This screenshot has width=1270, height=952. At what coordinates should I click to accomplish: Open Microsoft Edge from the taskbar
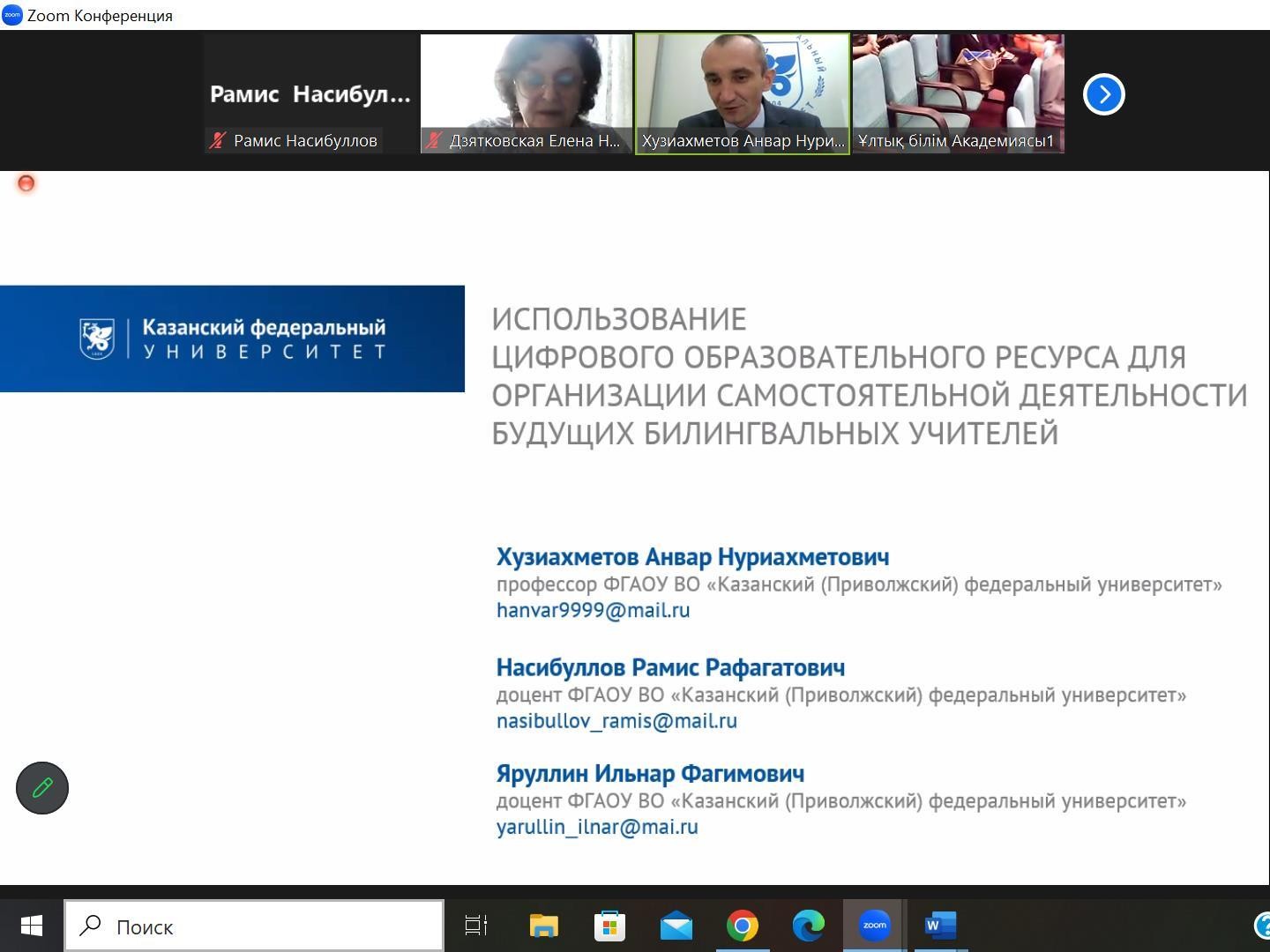[809, 926]
